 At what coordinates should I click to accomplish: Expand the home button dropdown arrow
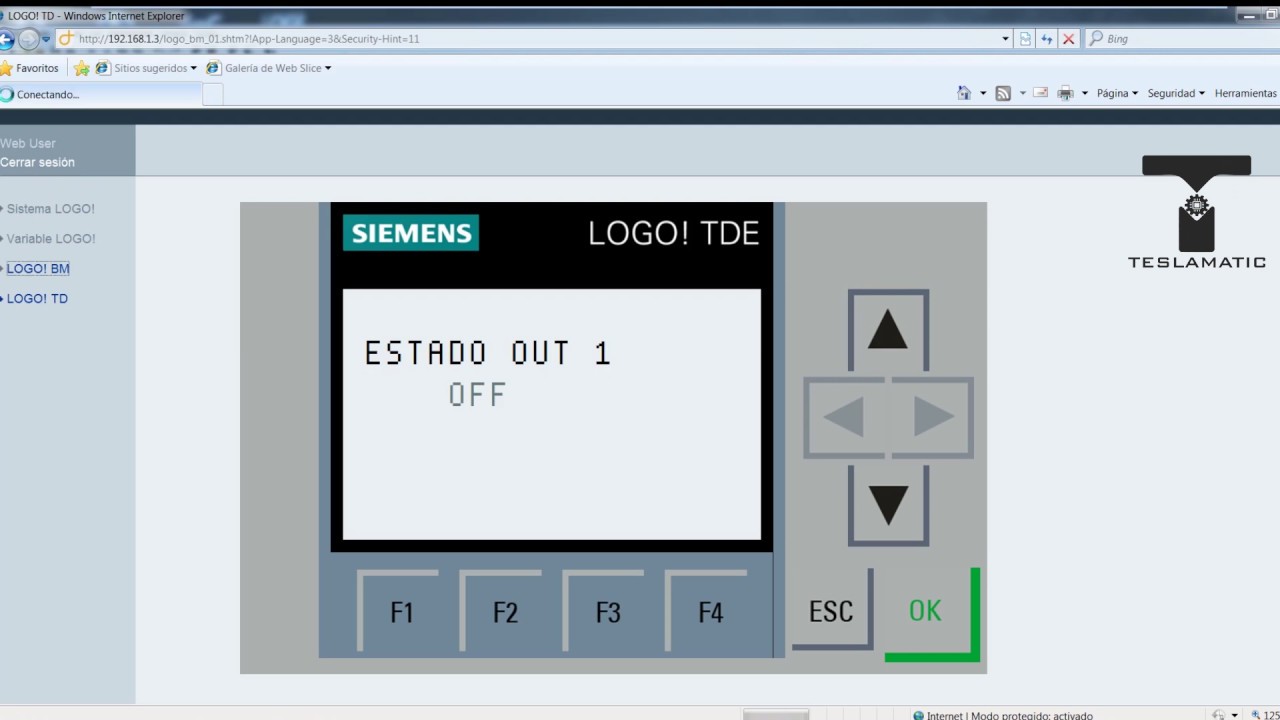(x=983, y=93)
